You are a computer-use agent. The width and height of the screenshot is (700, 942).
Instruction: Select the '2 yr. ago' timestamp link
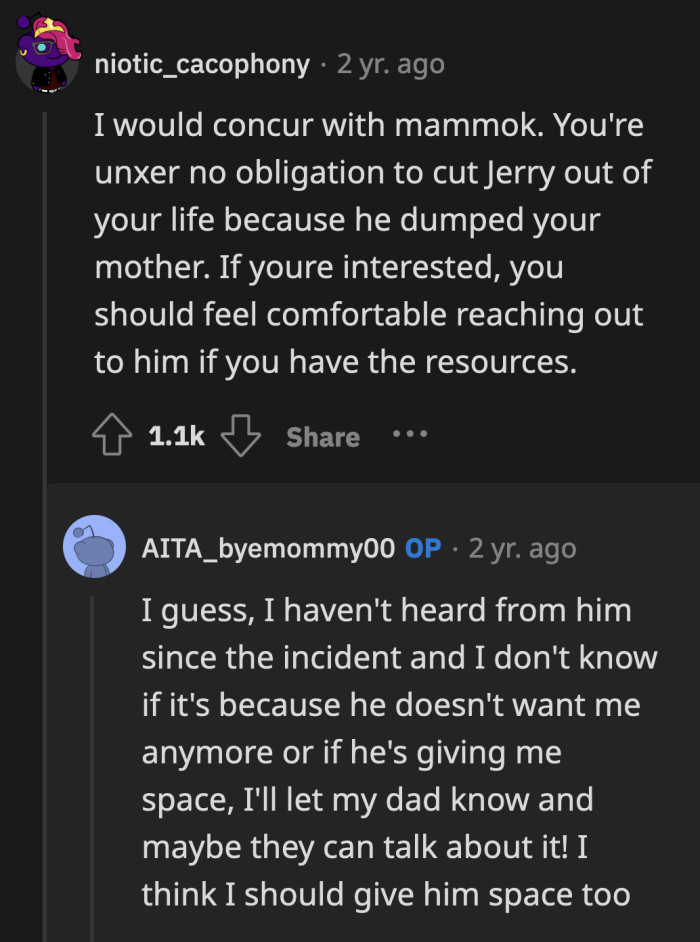[390, 63]
